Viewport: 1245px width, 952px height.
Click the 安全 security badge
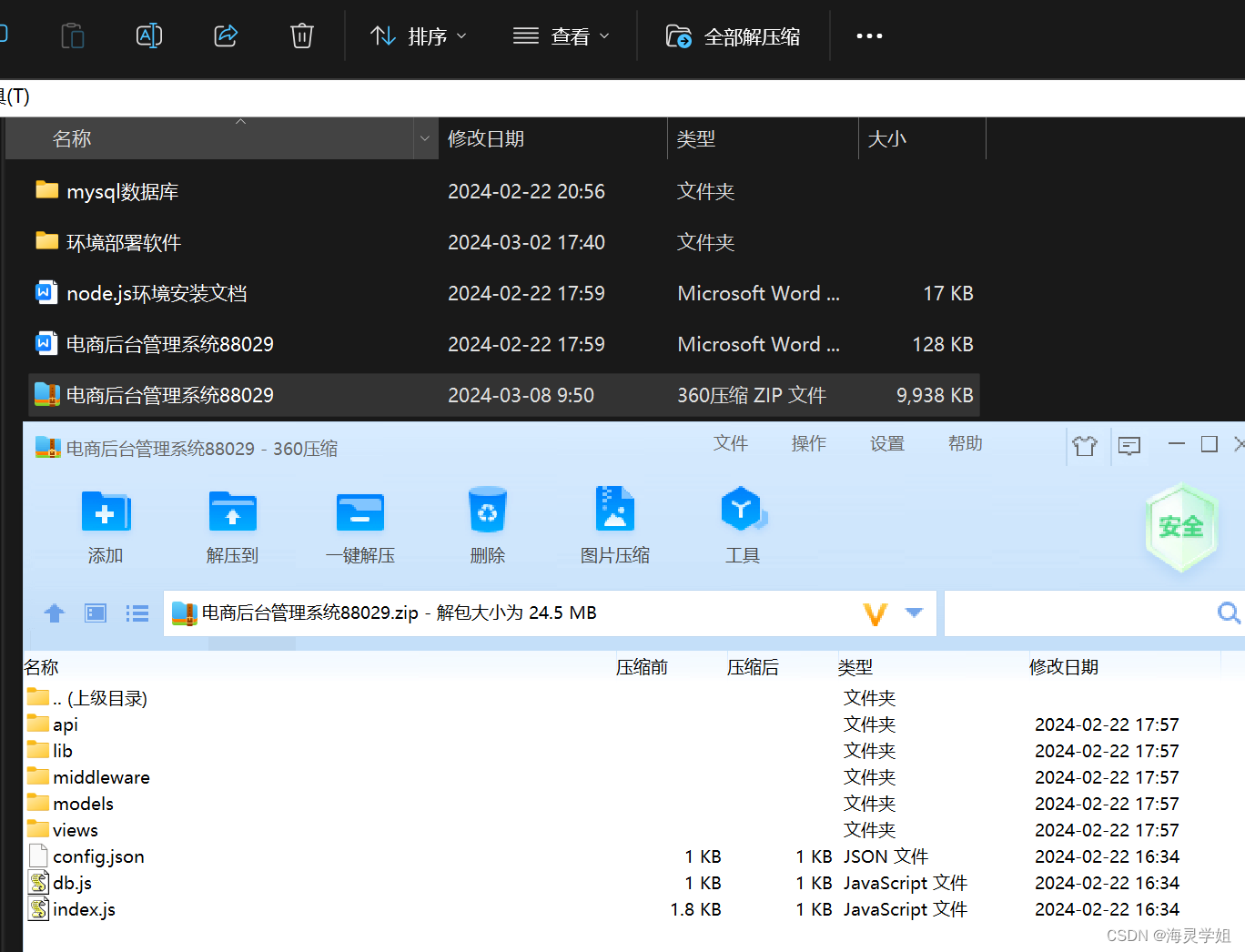coord(1181,528)
